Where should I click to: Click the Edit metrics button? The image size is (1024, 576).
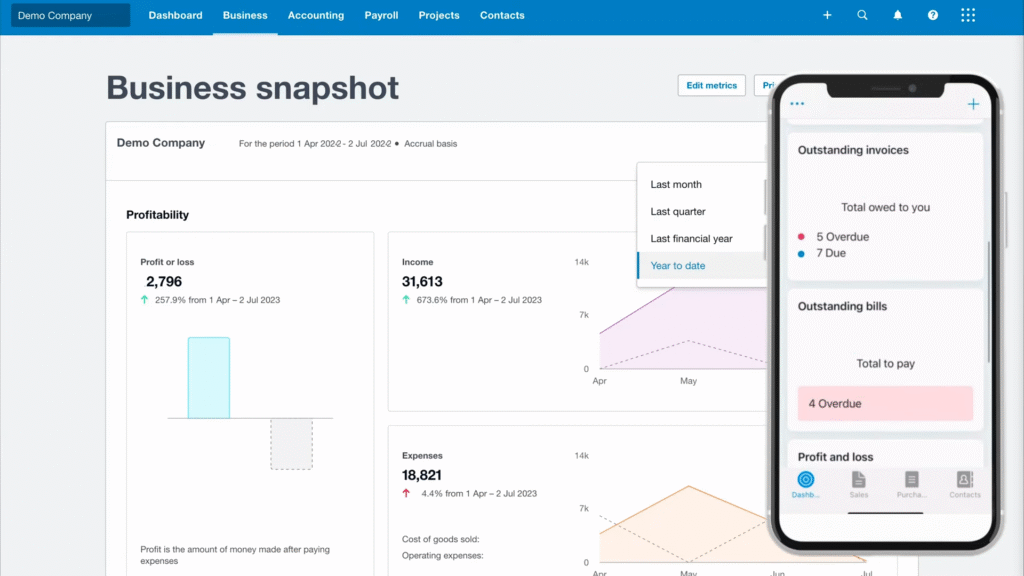click(711, 86)
